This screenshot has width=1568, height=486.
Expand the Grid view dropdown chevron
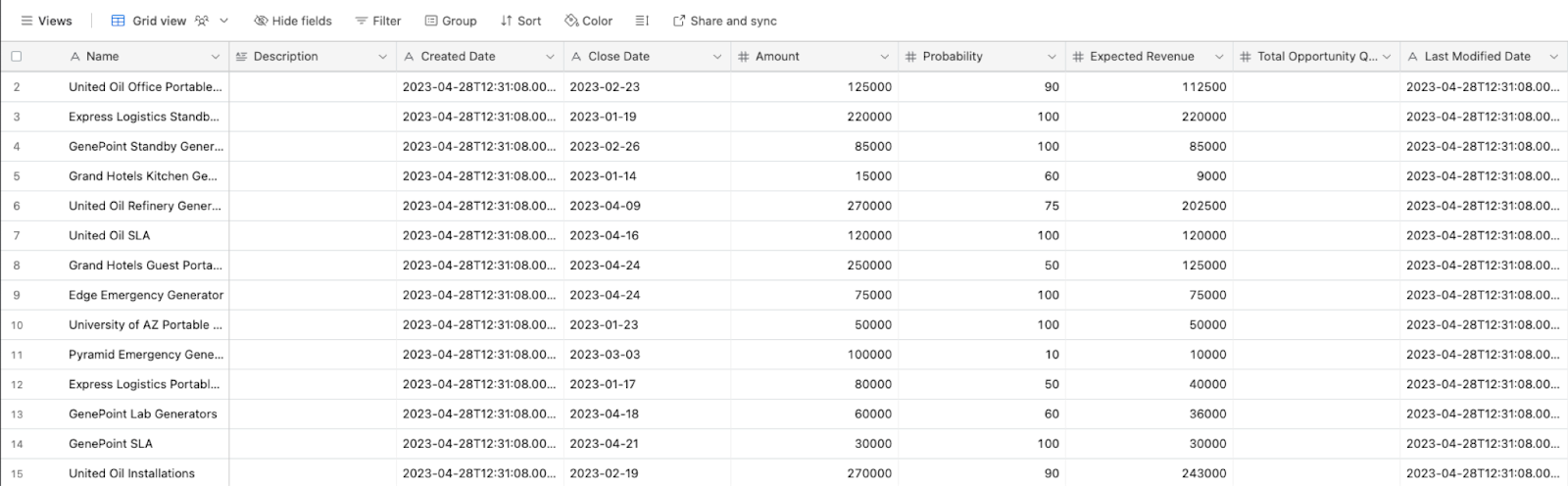click(223, 21)
